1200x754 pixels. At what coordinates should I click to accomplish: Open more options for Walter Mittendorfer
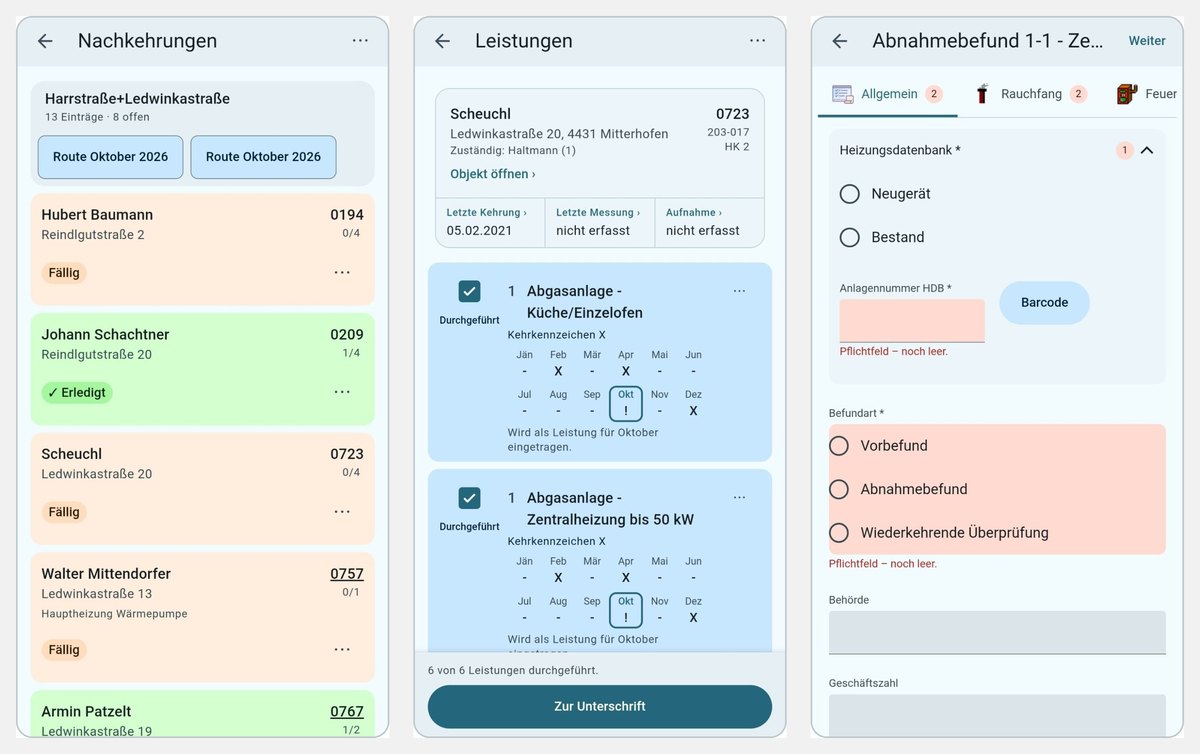point(342,649)
